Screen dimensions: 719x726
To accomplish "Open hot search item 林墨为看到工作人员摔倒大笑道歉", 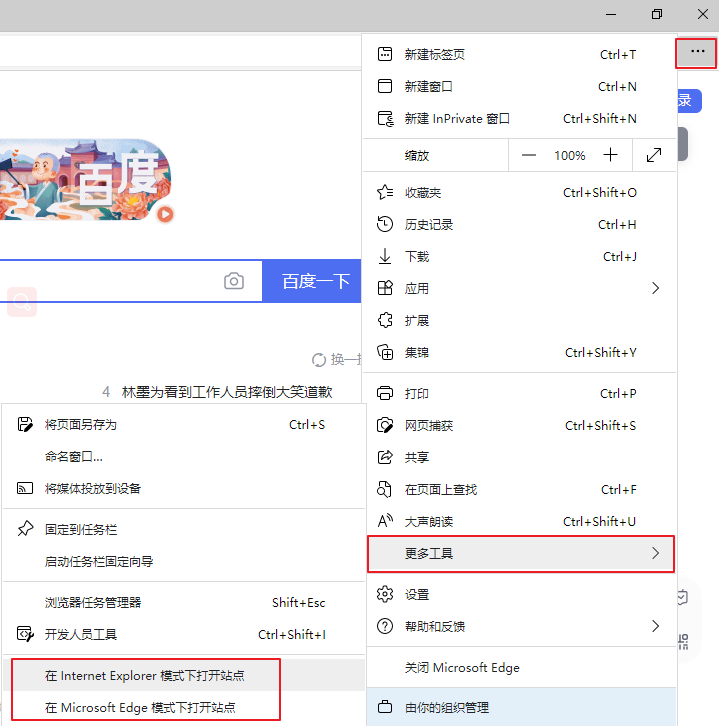I will pos(227,392).
